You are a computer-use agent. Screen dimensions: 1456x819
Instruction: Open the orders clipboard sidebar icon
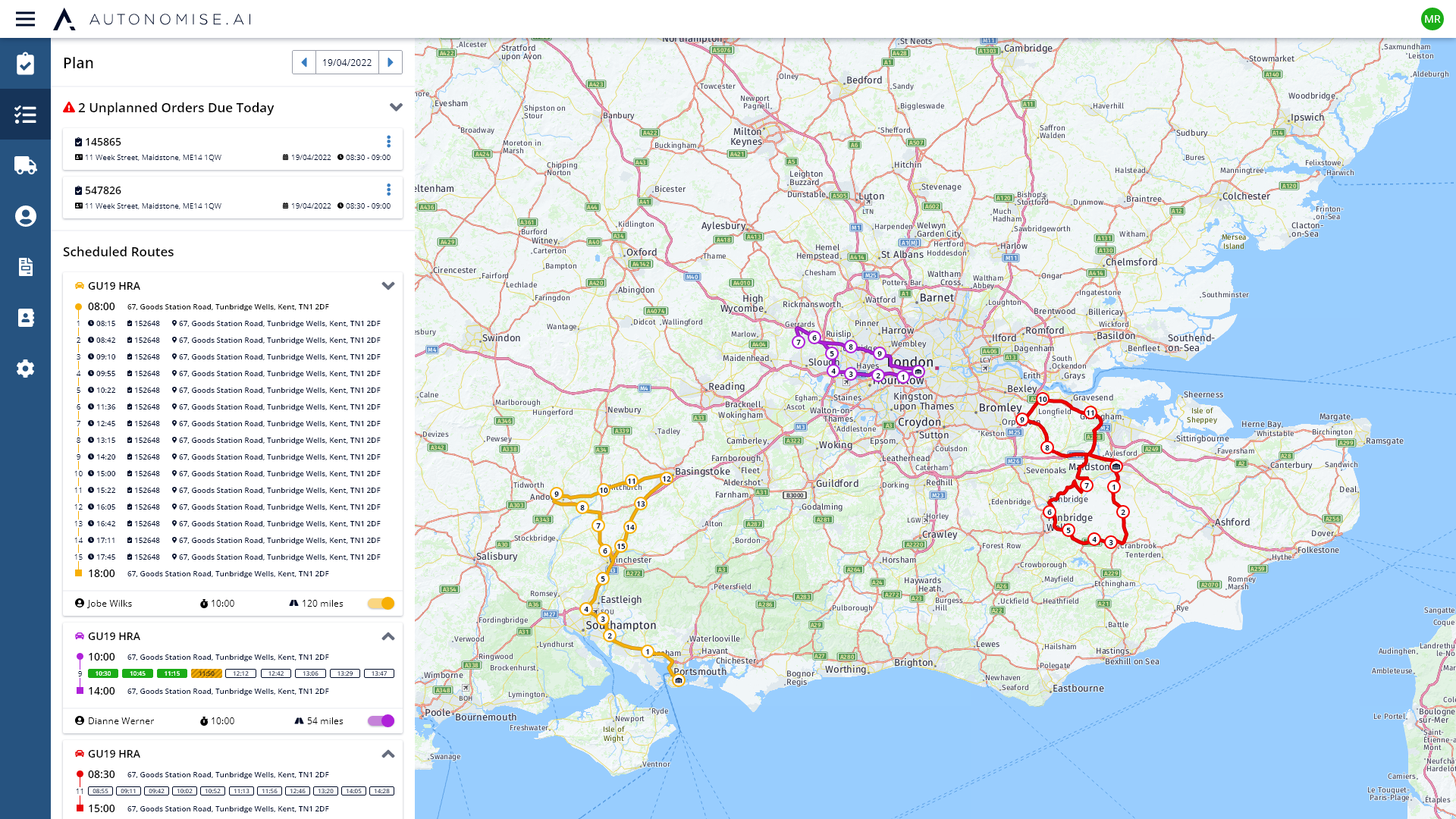[x=25, y=64]
